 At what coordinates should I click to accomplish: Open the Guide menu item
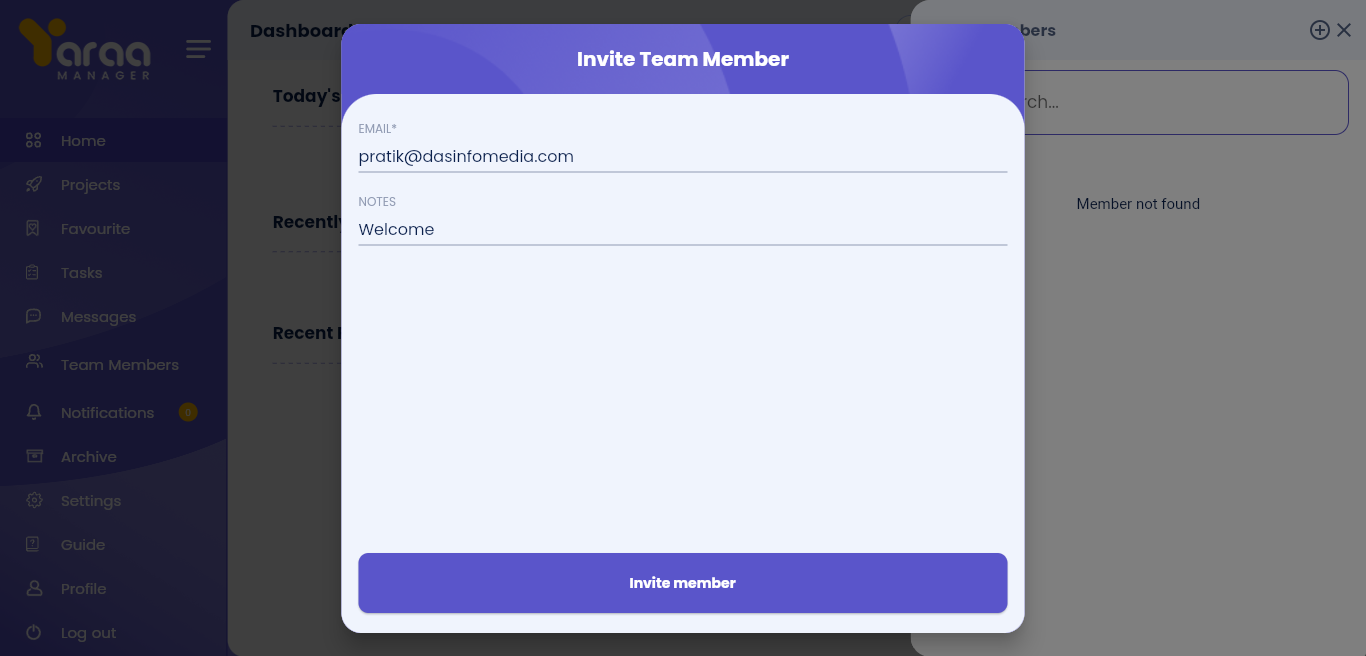(x=83, y=545)
